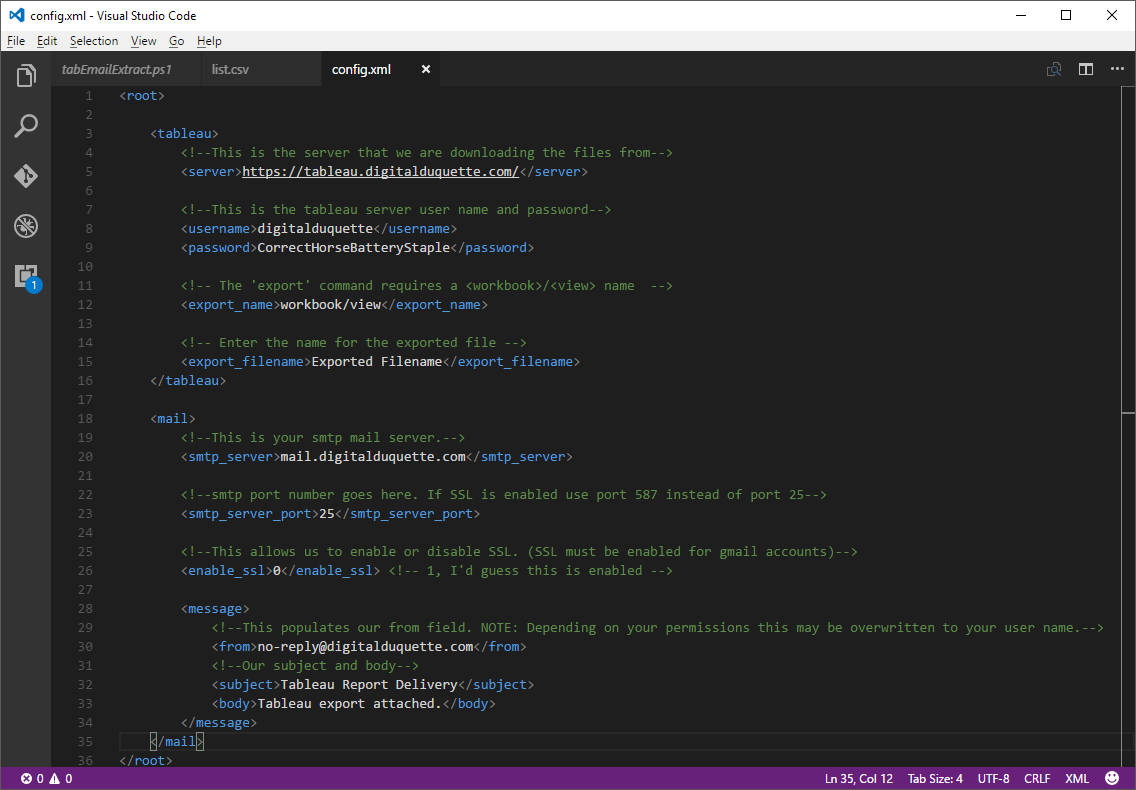Minimize the Visual Studio Code window
The image size is (1136, 790).
point(1022,15)
